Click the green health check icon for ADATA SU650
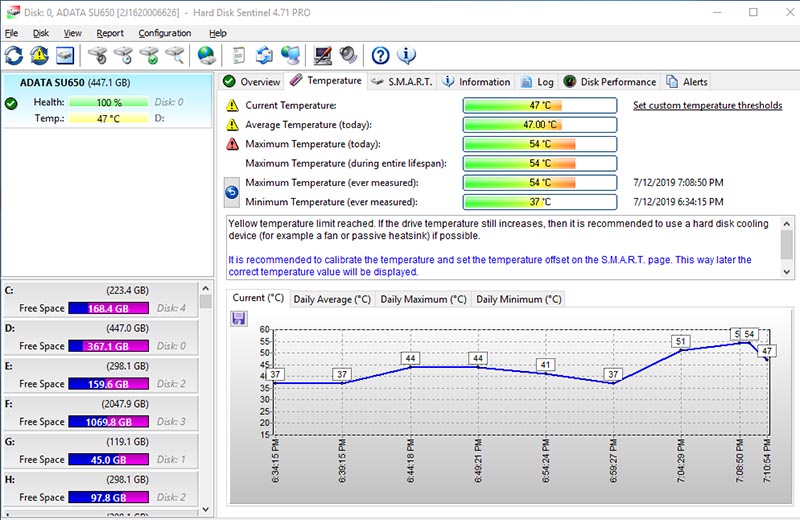This screenshot has height=520, width=800. [x=11, y=104]
